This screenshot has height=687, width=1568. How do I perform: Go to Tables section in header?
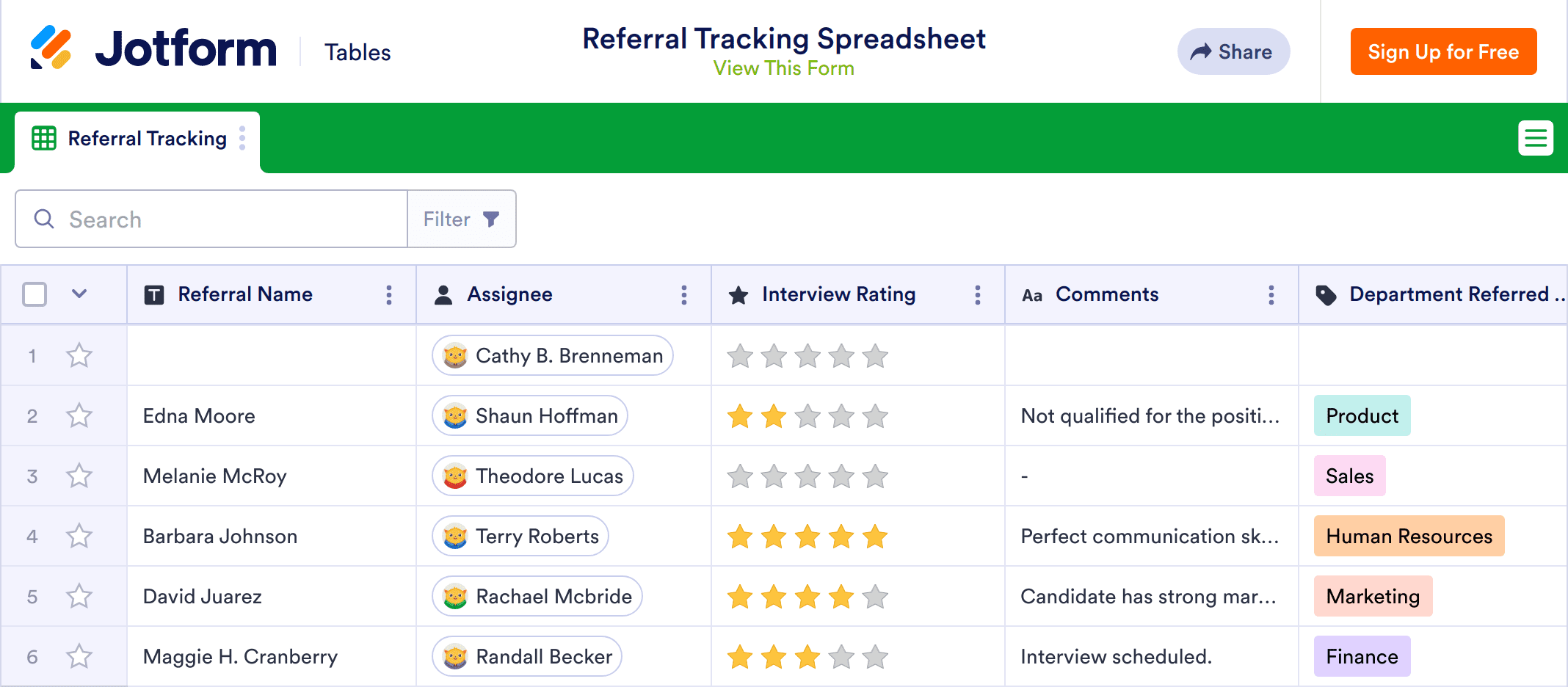click(357, 53)
